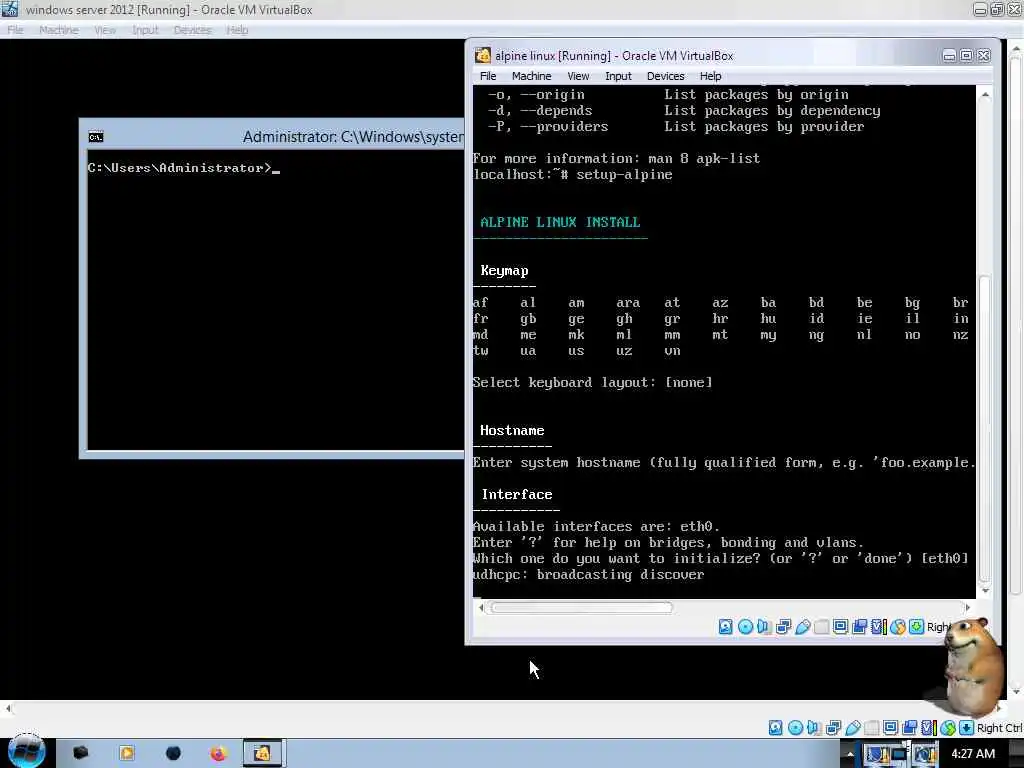The height and width of the screenshot is (768, 1024).
Task: Click recording indicator in windows server status bar
Action: (909, 728)
